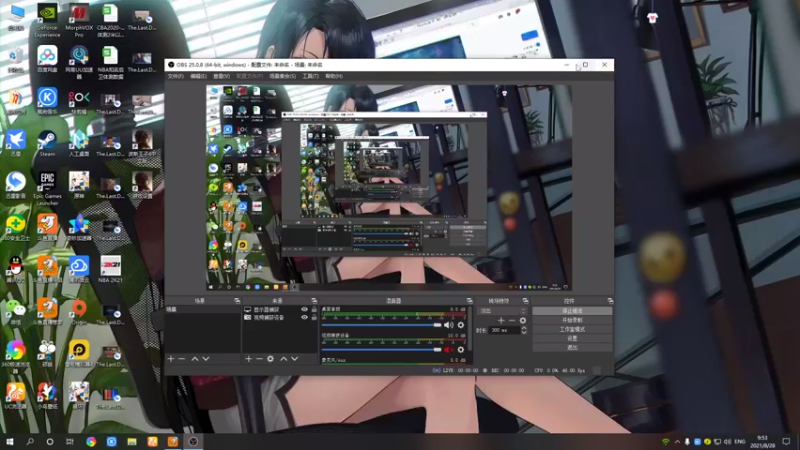Open Steam desktop shortcut
The width and height of the screenshot is (800, 450).
(x=47, y=143)
